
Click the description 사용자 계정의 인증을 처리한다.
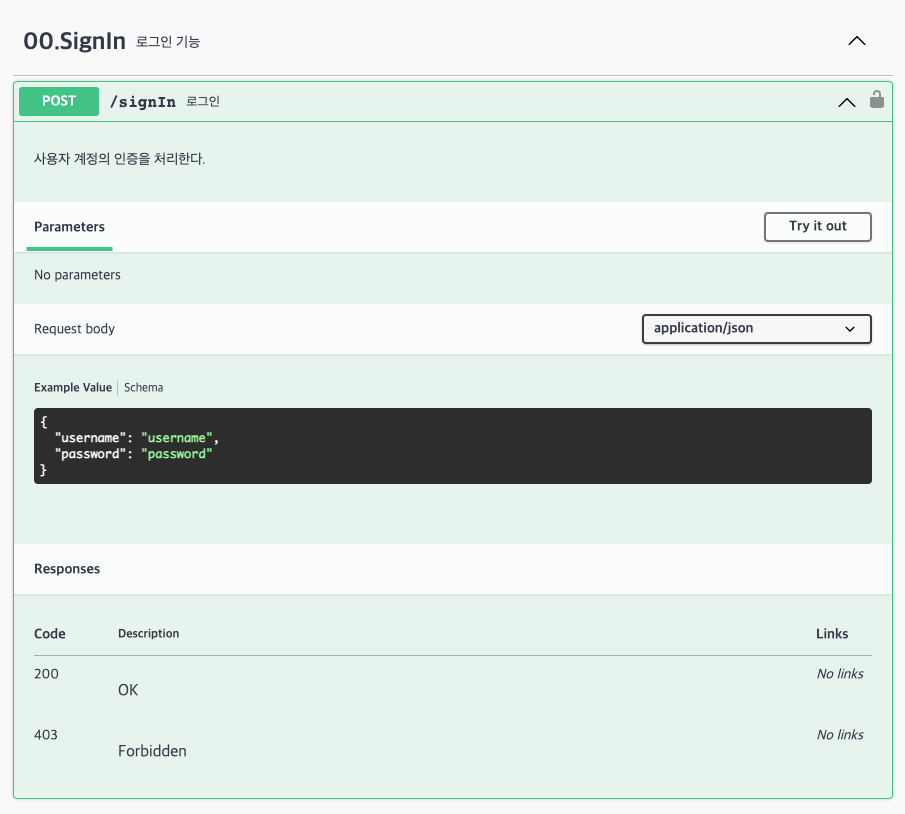(119, 159)
